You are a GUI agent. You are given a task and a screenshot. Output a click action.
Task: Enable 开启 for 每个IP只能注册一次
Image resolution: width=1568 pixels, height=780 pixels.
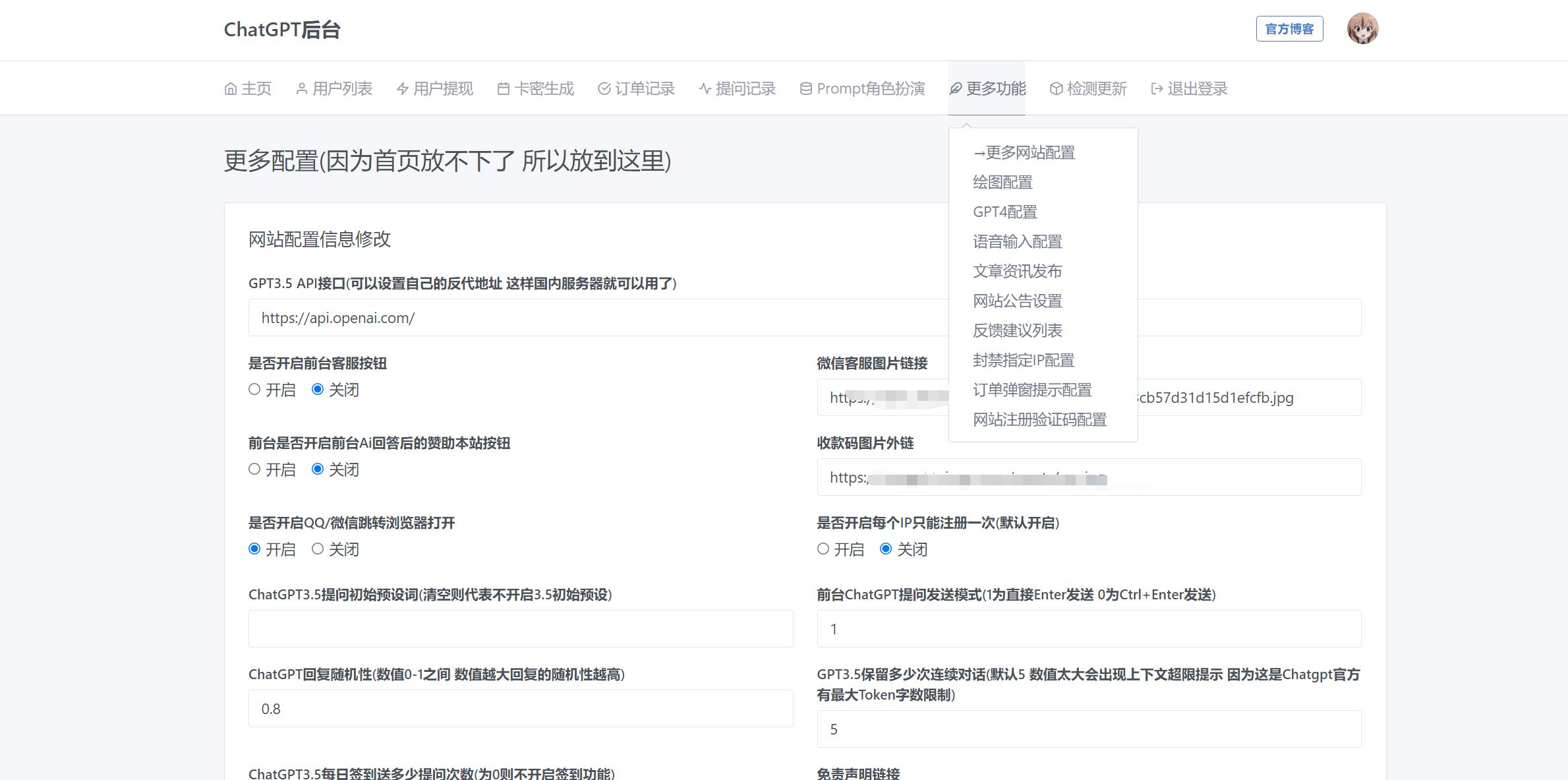pyautogui.click(x=822, y=549)
